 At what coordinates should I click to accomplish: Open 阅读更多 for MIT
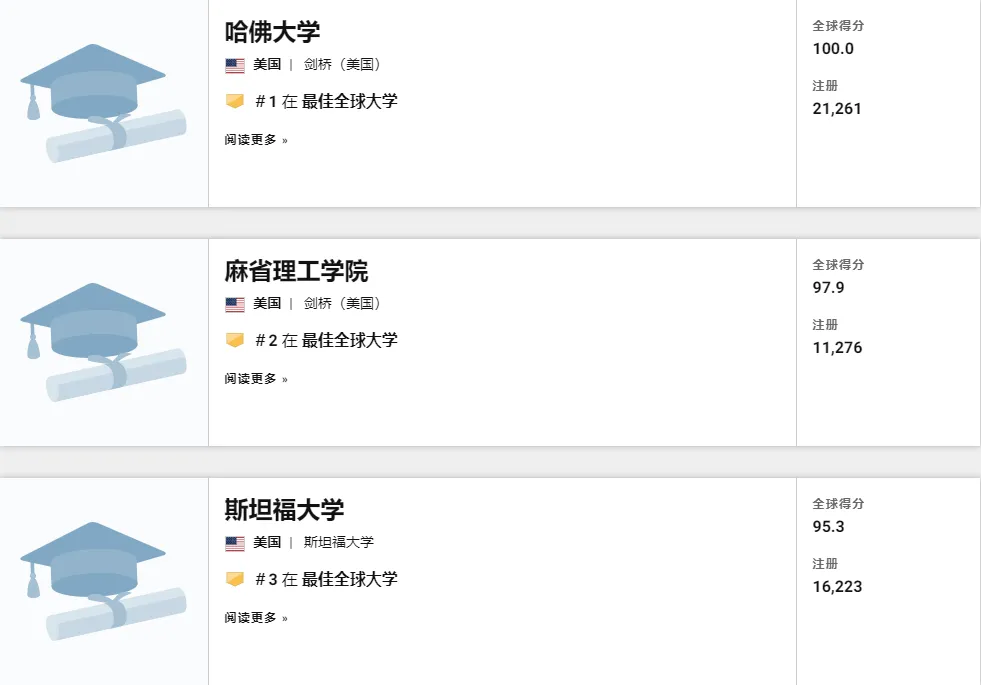[256, 378]
